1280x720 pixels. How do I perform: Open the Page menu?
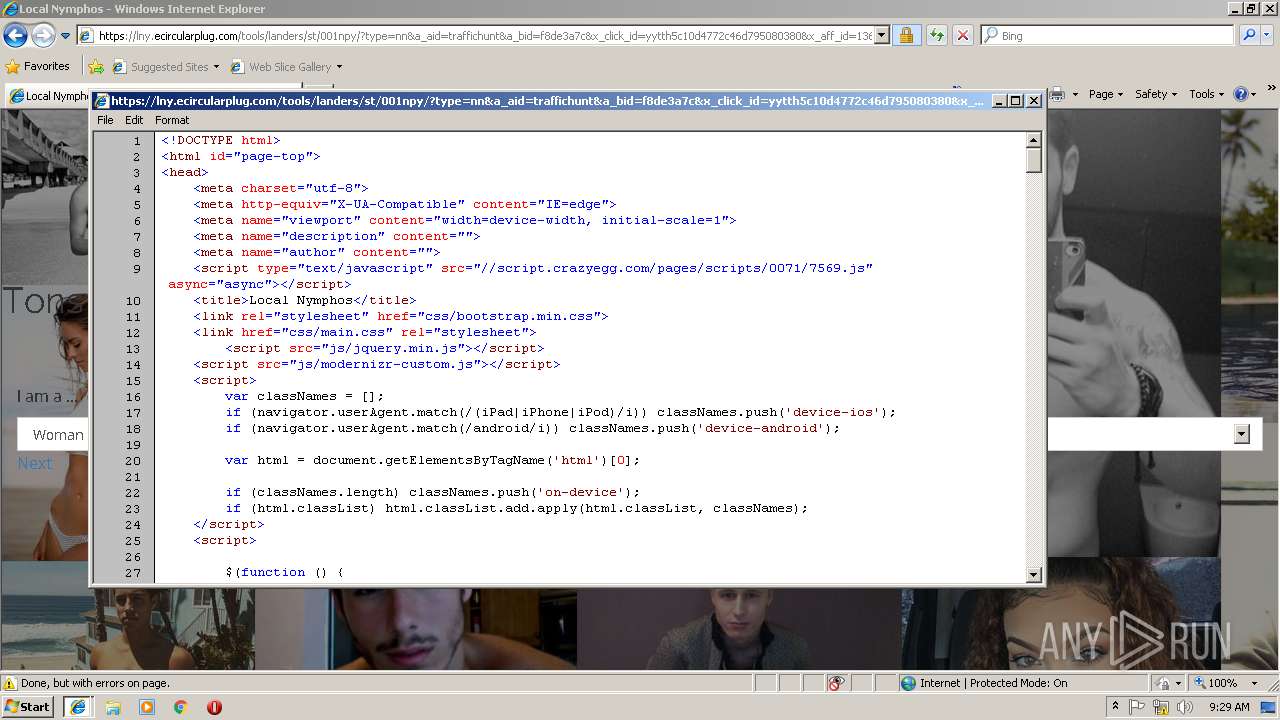[1106, 94]
